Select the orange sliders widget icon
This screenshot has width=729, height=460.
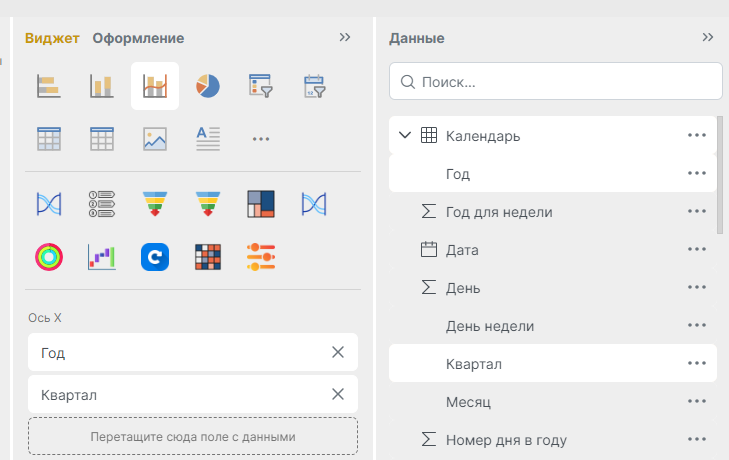coord(261,257)
